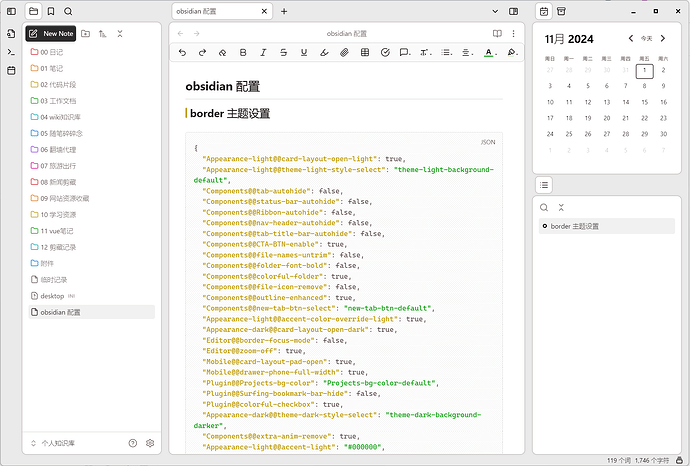Insert a checkbox task from toolbar
The image size is (690, 466).
coord(385,52)
